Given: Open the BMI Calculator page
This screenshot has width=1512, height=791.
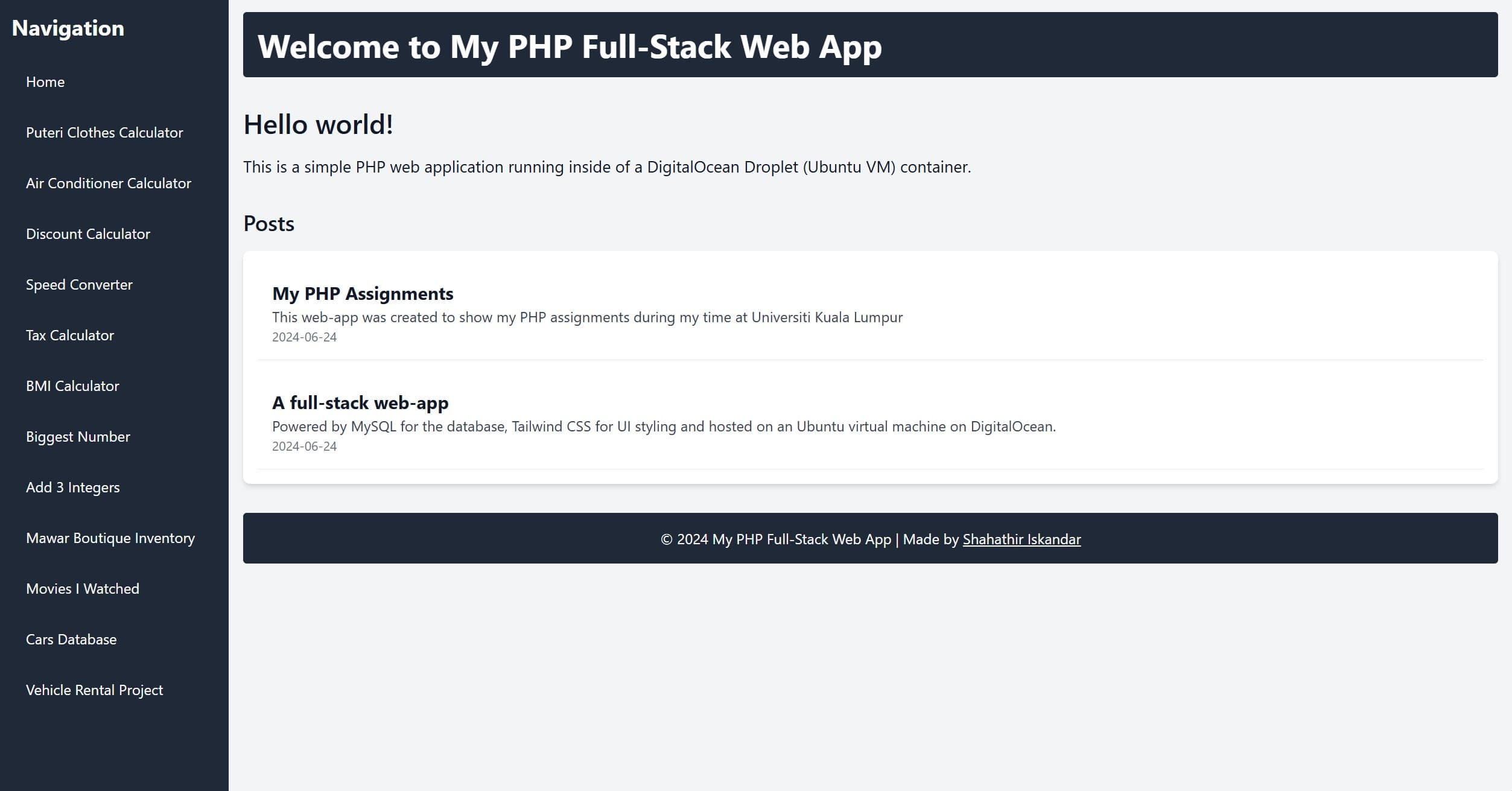Looking at the screenshot, I should (x=72, y=386).
